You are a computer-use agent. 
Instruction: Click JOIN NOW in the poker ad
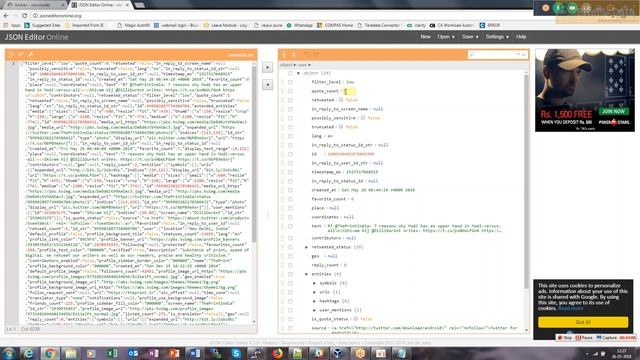[x=613, y=111]
